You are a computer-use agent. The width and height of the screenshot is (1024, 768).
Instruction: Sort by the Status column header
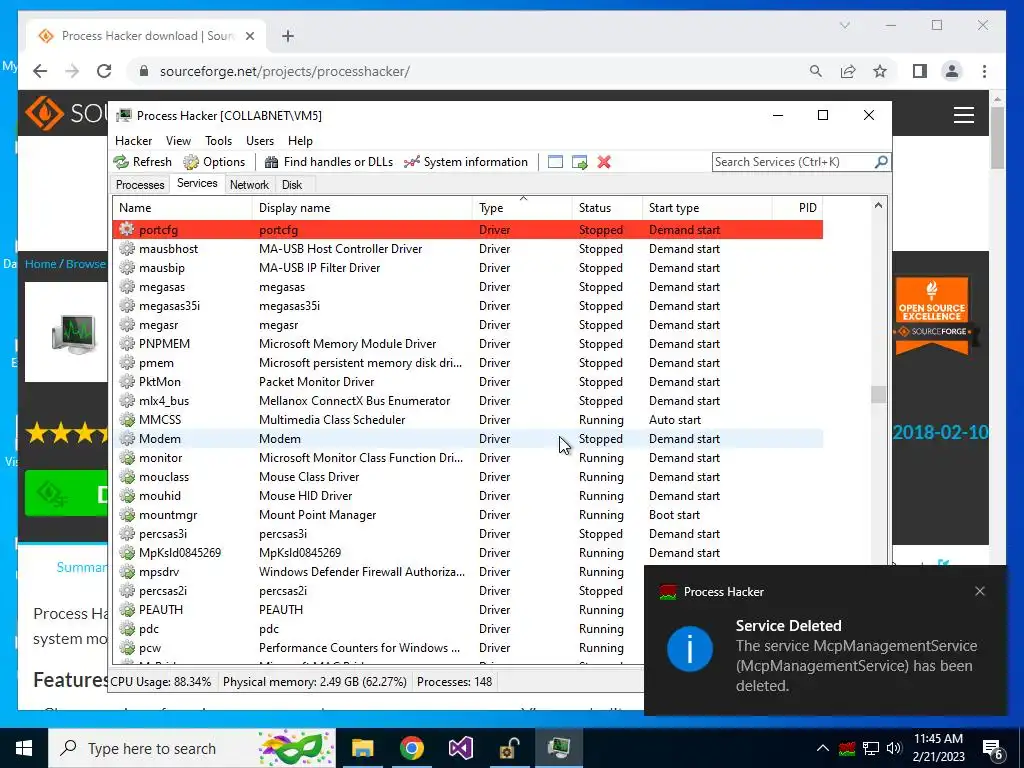click(x=607, y=208)
